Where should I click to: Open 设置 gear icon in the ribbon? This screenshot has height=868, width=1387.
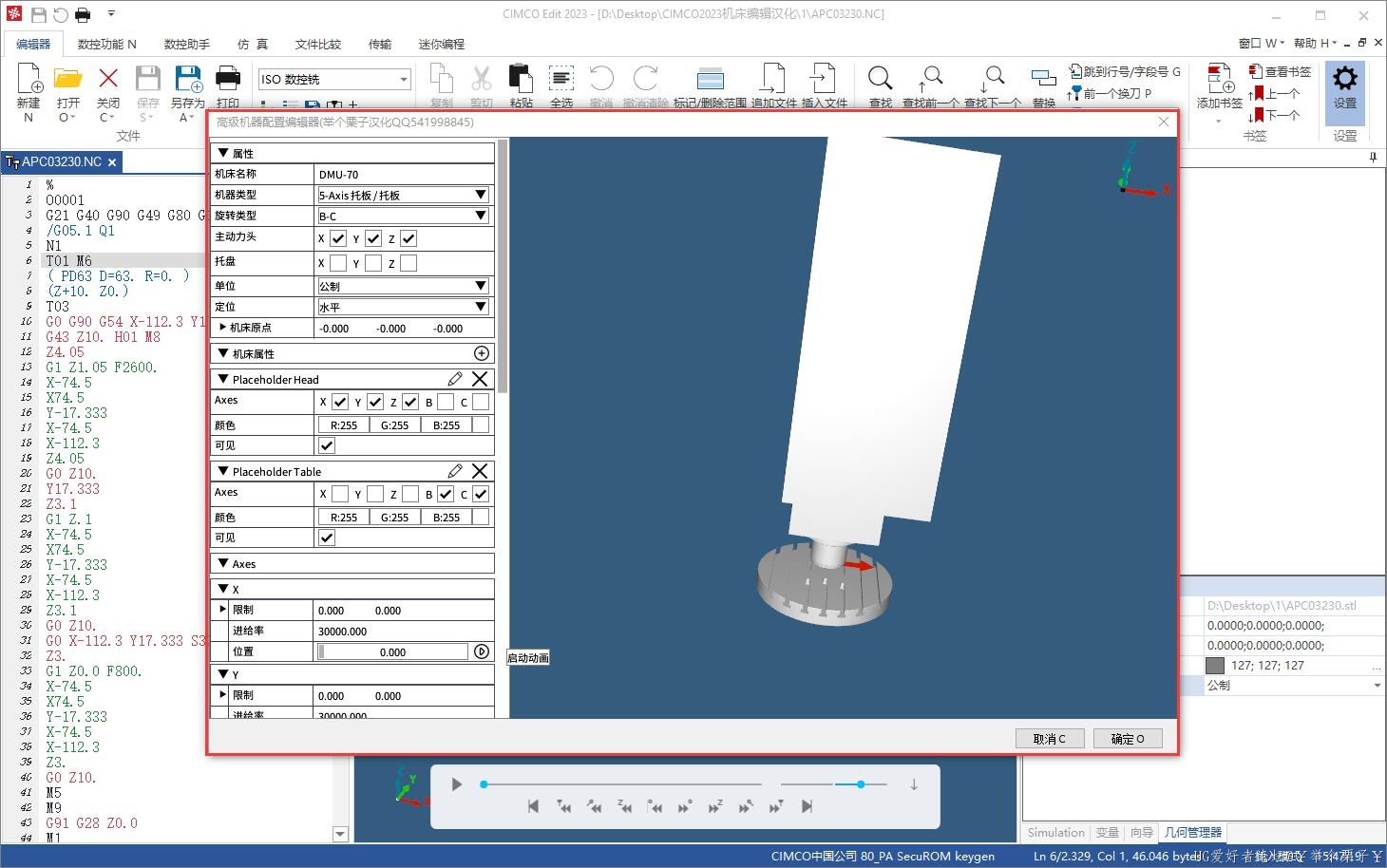pyautogui.click(x=1345, y=80)
